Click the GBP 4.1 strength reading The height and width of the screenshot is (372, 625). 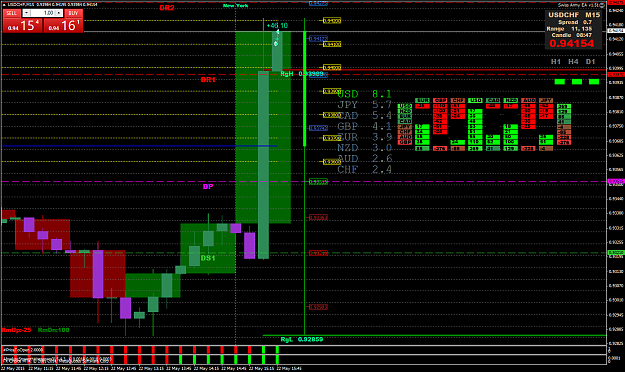pos(364,126)
